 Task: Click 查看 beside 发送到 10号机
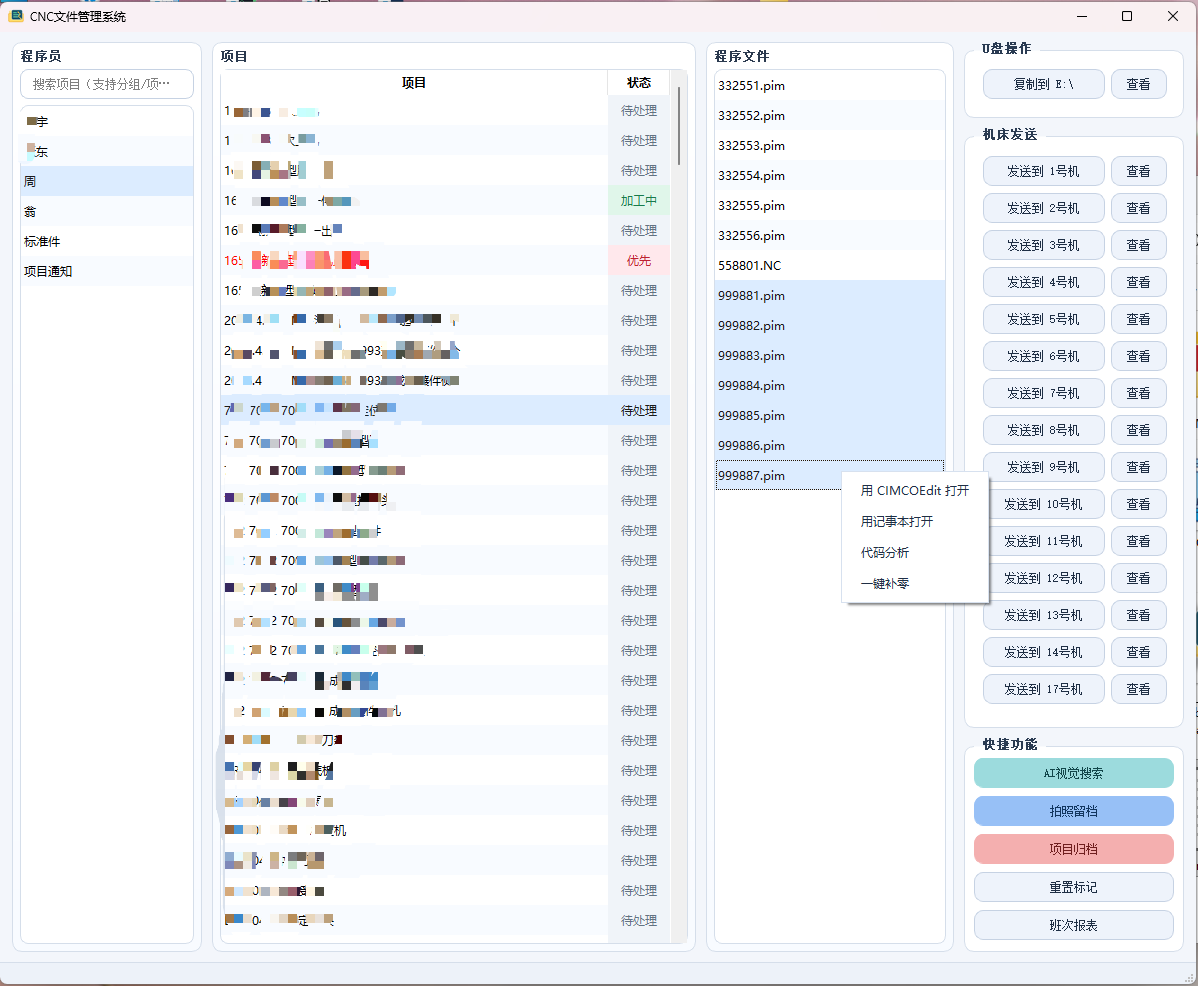pos(1138,504)
